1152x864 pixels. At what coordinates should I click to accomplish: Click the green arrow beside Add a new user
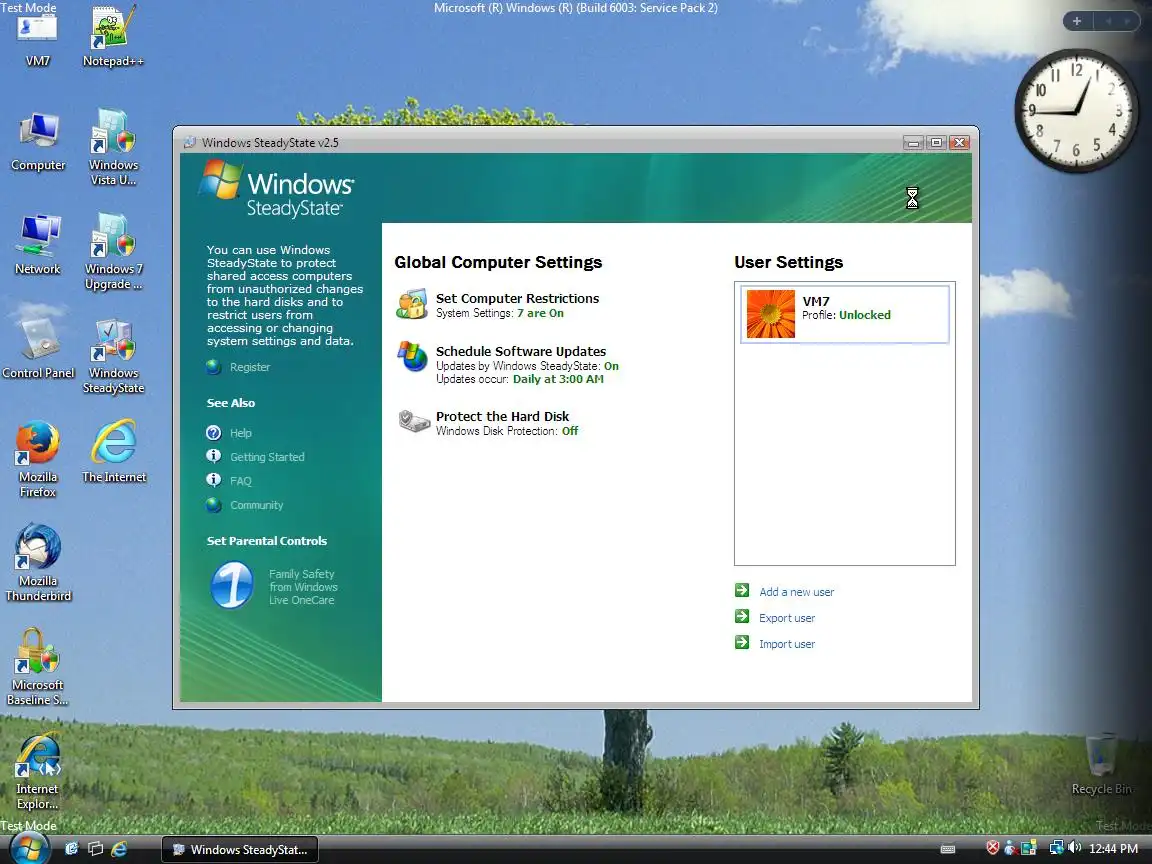tap(742, 591)
